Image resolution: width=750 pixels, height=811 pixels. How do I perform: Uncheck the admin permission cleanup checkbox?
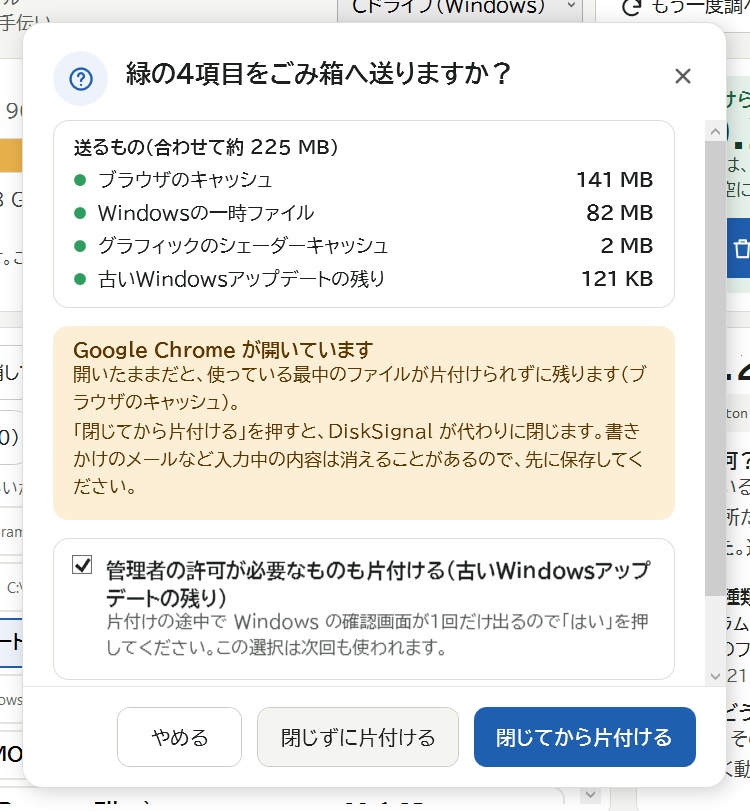[x=82, y=565]
